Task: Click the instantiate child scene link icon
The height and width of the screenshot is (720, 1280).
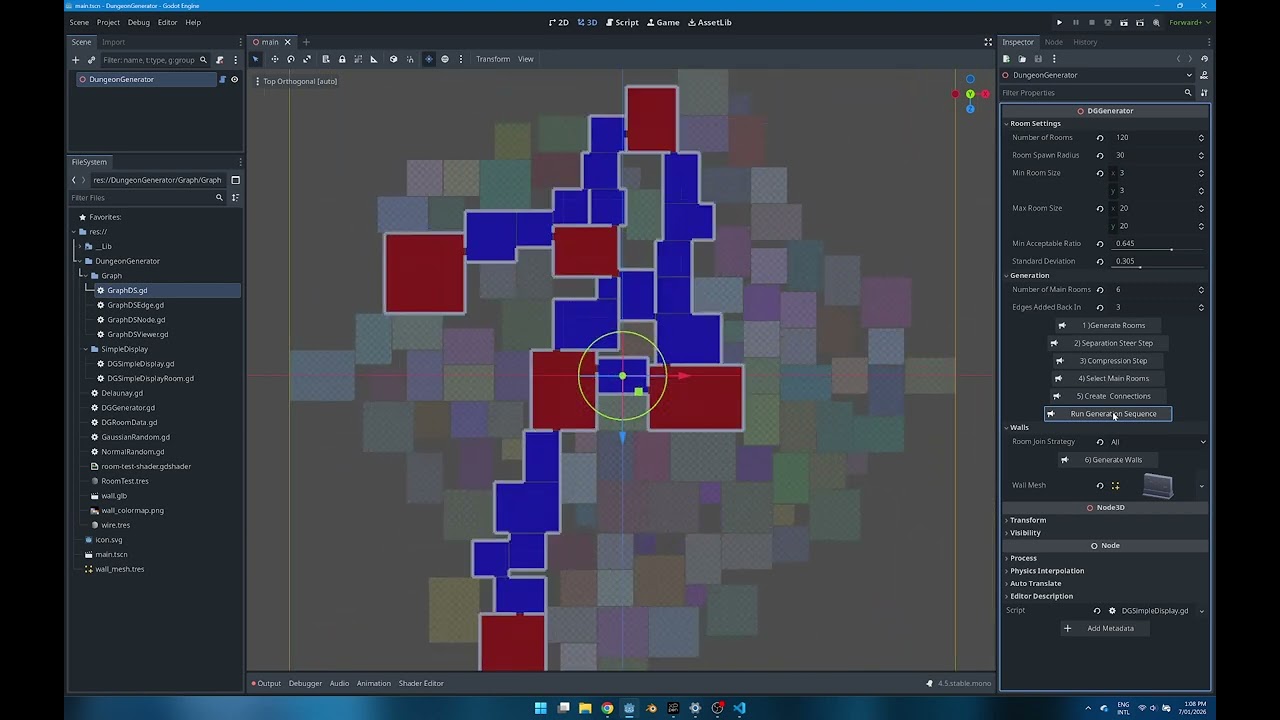Action: click(91, 60)
